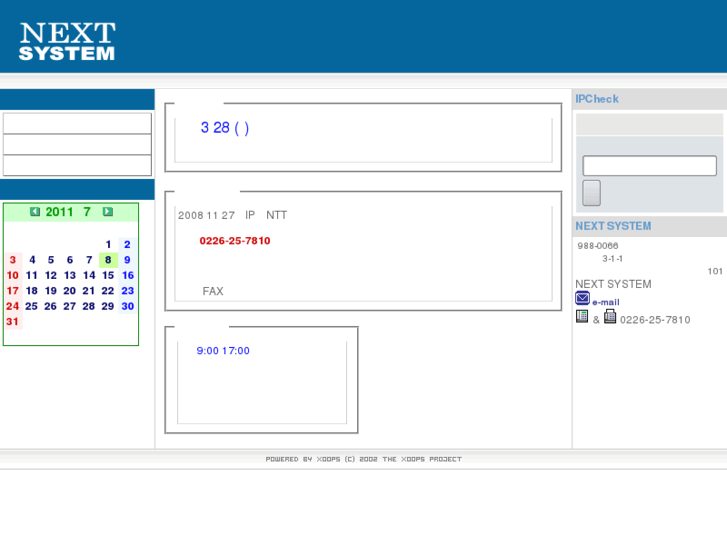This screenshot has width=727, height=545.
Task: Select calendar day 14
Action: (89, 275)
